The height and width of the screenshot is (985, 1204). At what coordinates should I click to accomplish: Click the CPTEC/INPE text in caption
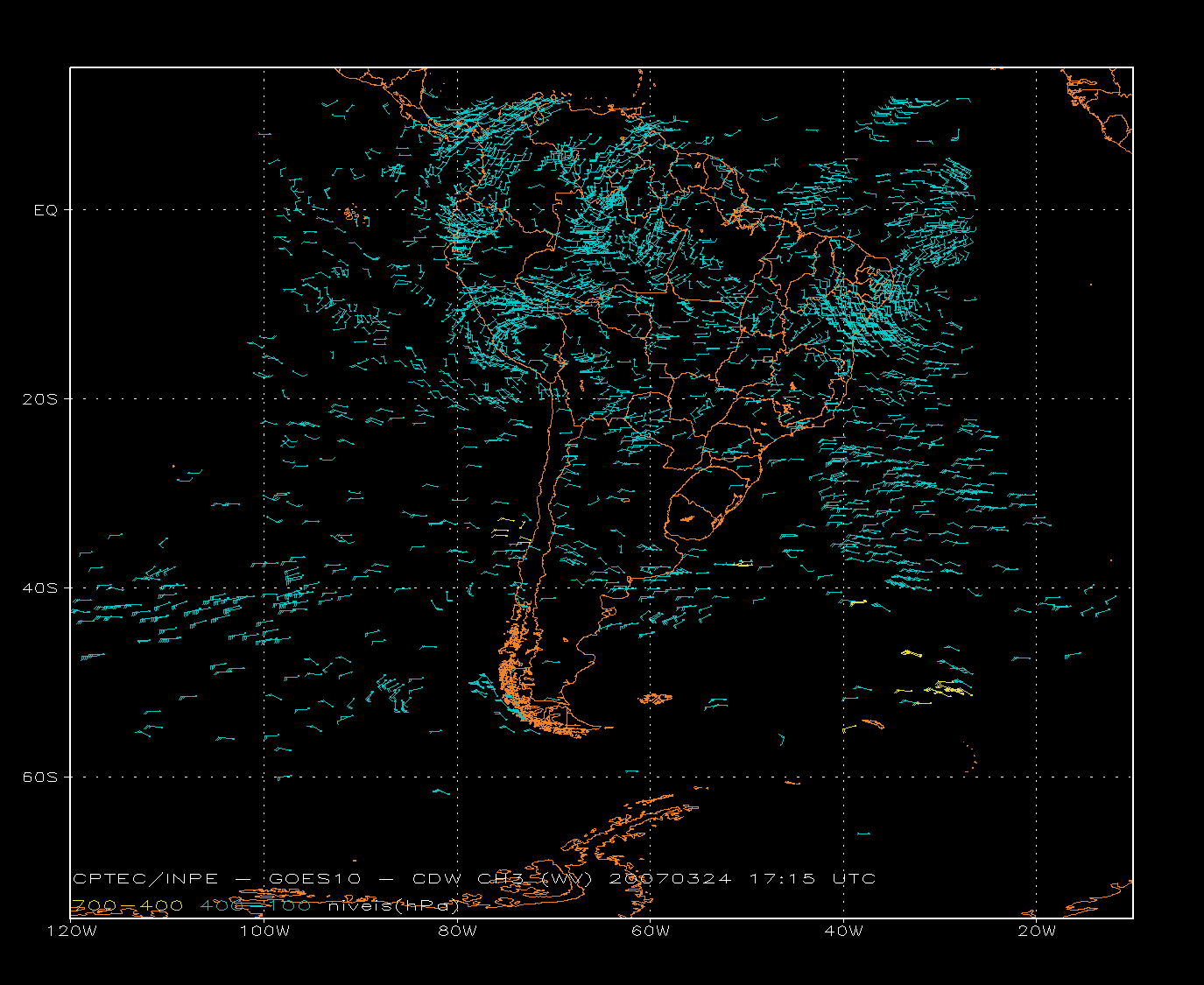click(146, 878)
